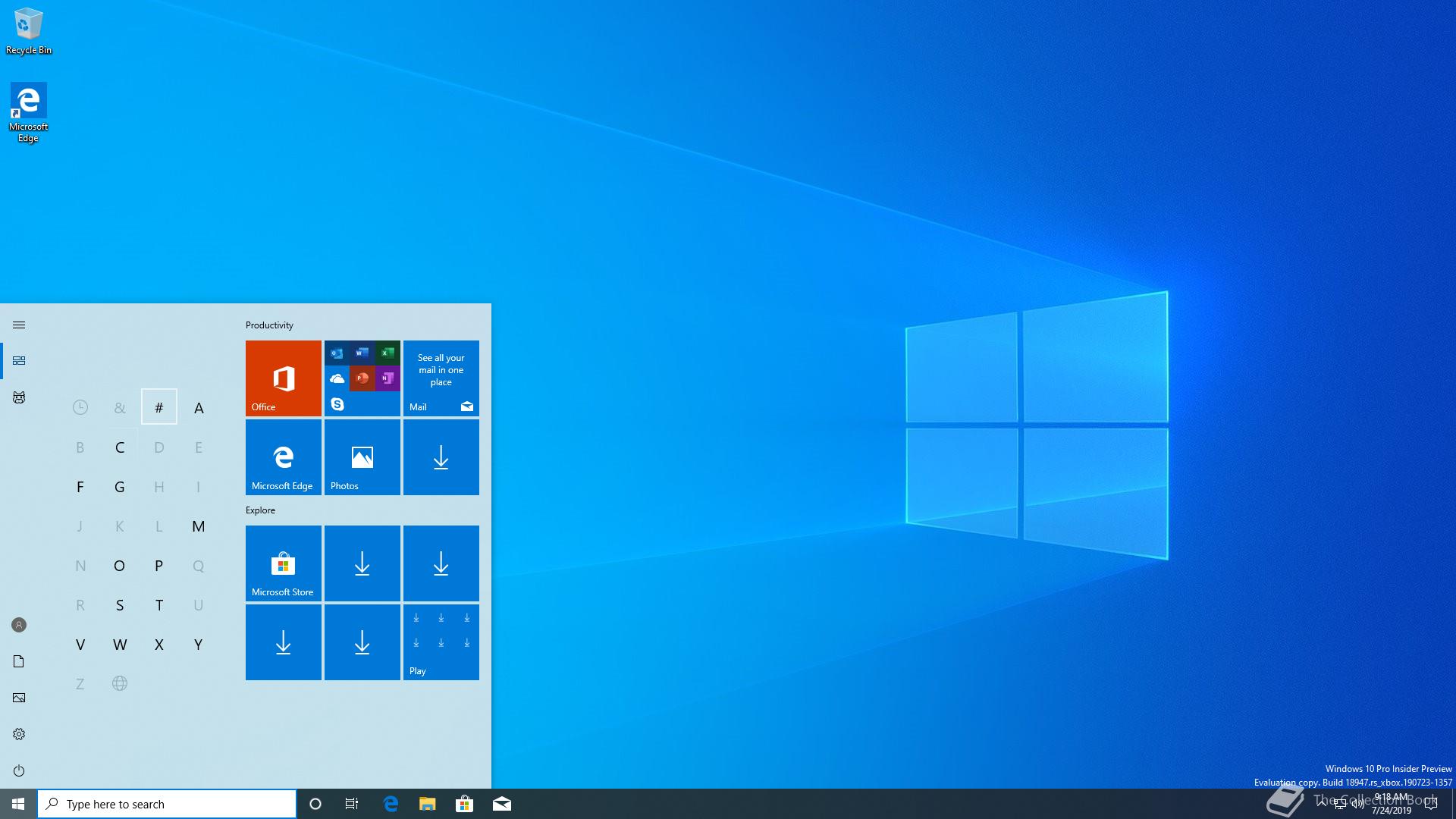1456x819 pixels.
Task: Jump to apps starting with A
Action: pos(199,407)
